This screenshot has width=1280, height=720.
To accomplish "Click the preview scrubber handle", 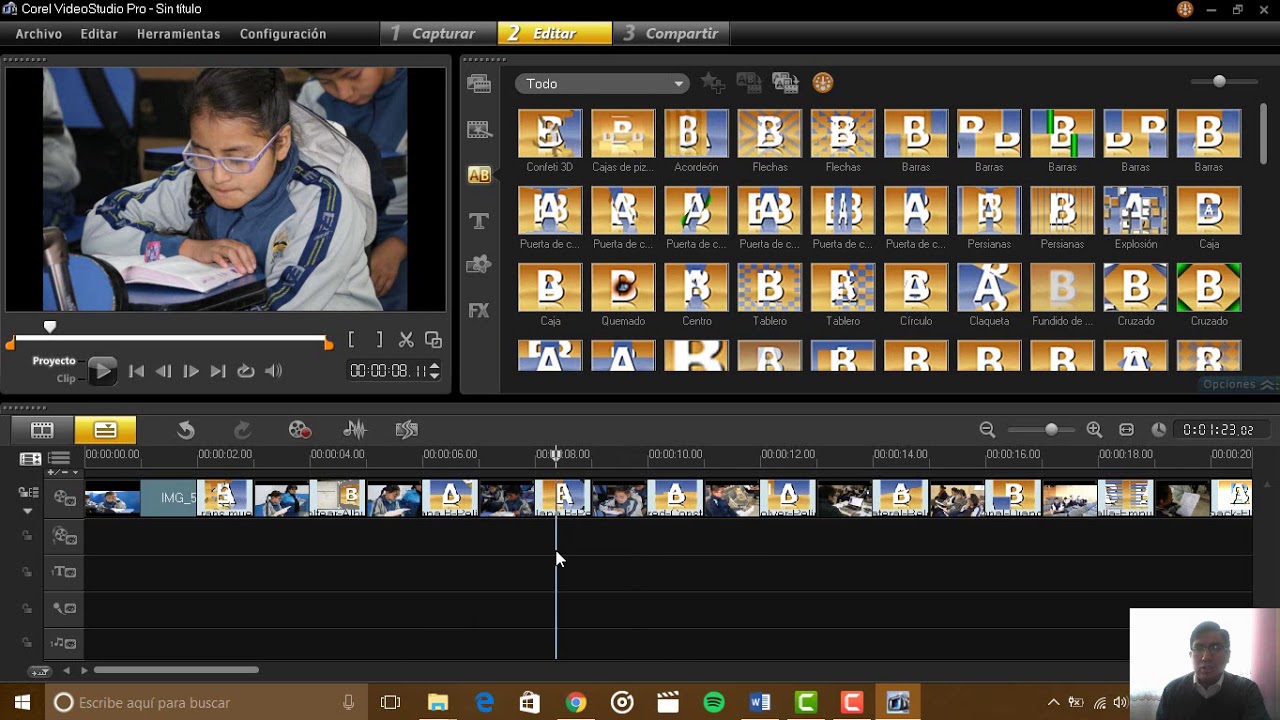I will pyautogui.click(x=50, y=327).
